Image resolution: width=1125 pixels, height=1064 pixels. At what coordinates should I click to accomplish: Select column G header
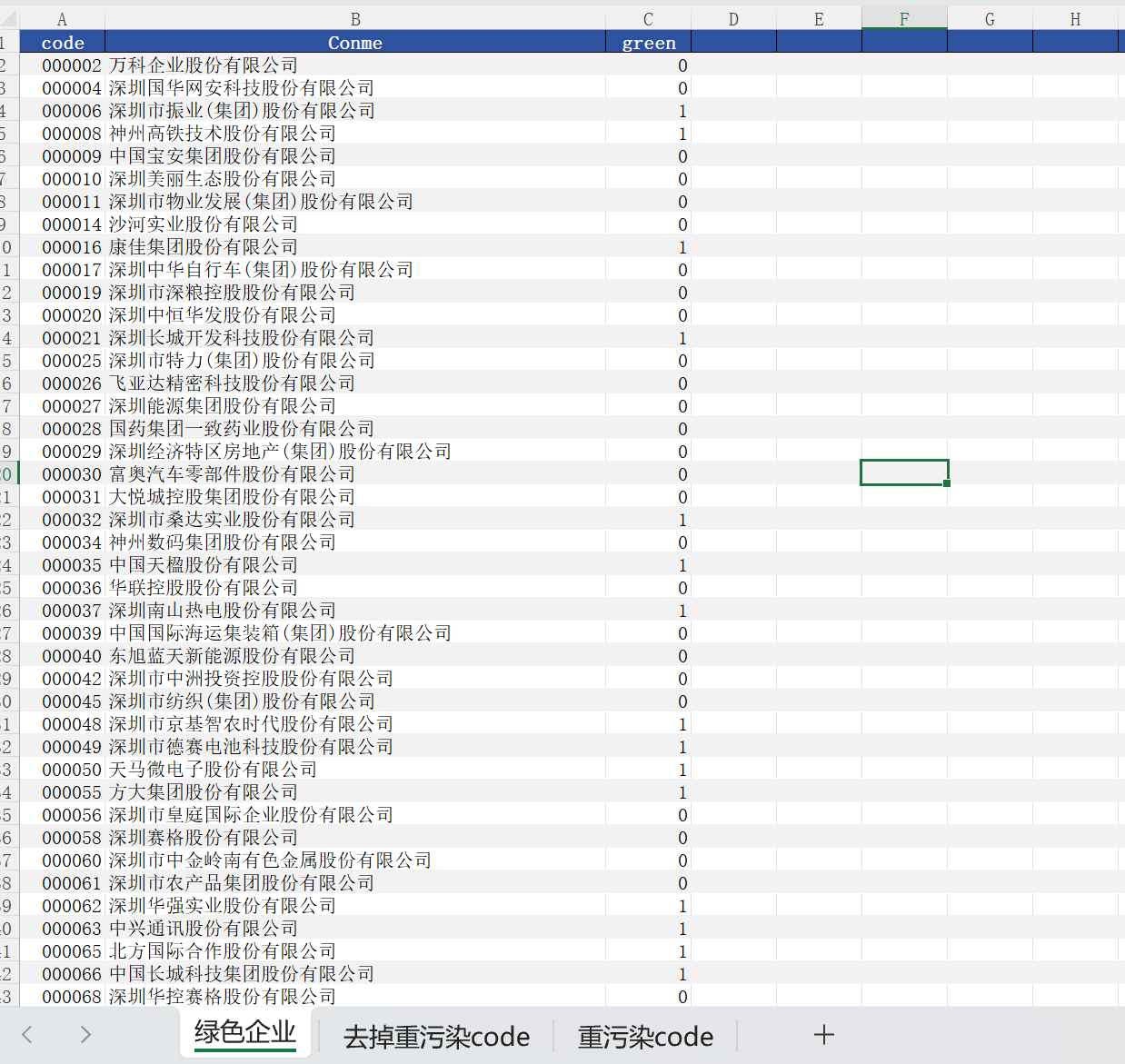coord(990,19)
